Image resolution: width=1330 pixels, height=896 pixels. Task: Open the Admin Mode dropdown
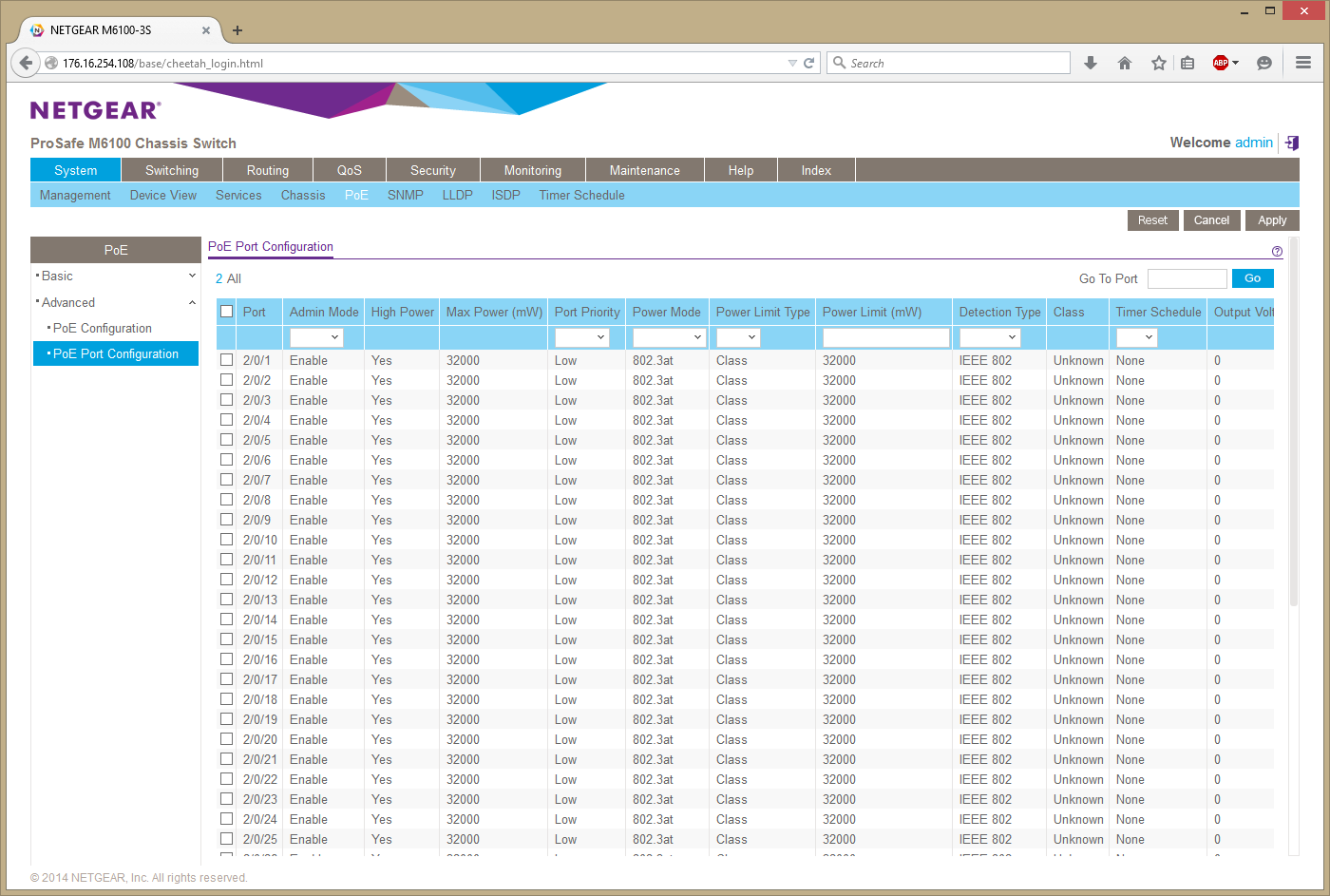coord(315,337)
